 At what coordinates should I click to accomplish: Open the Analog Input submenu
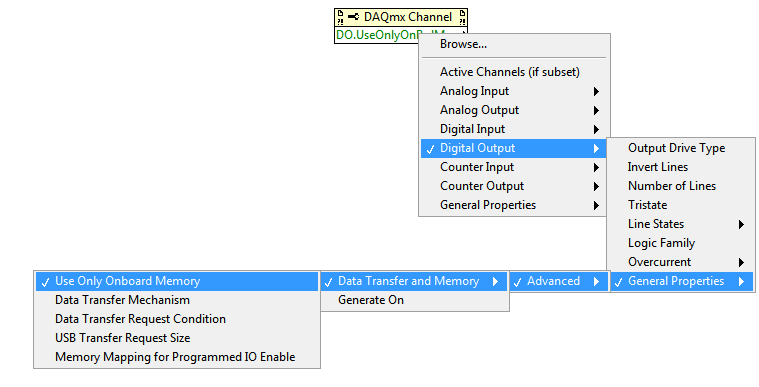(x=514, y=91)
